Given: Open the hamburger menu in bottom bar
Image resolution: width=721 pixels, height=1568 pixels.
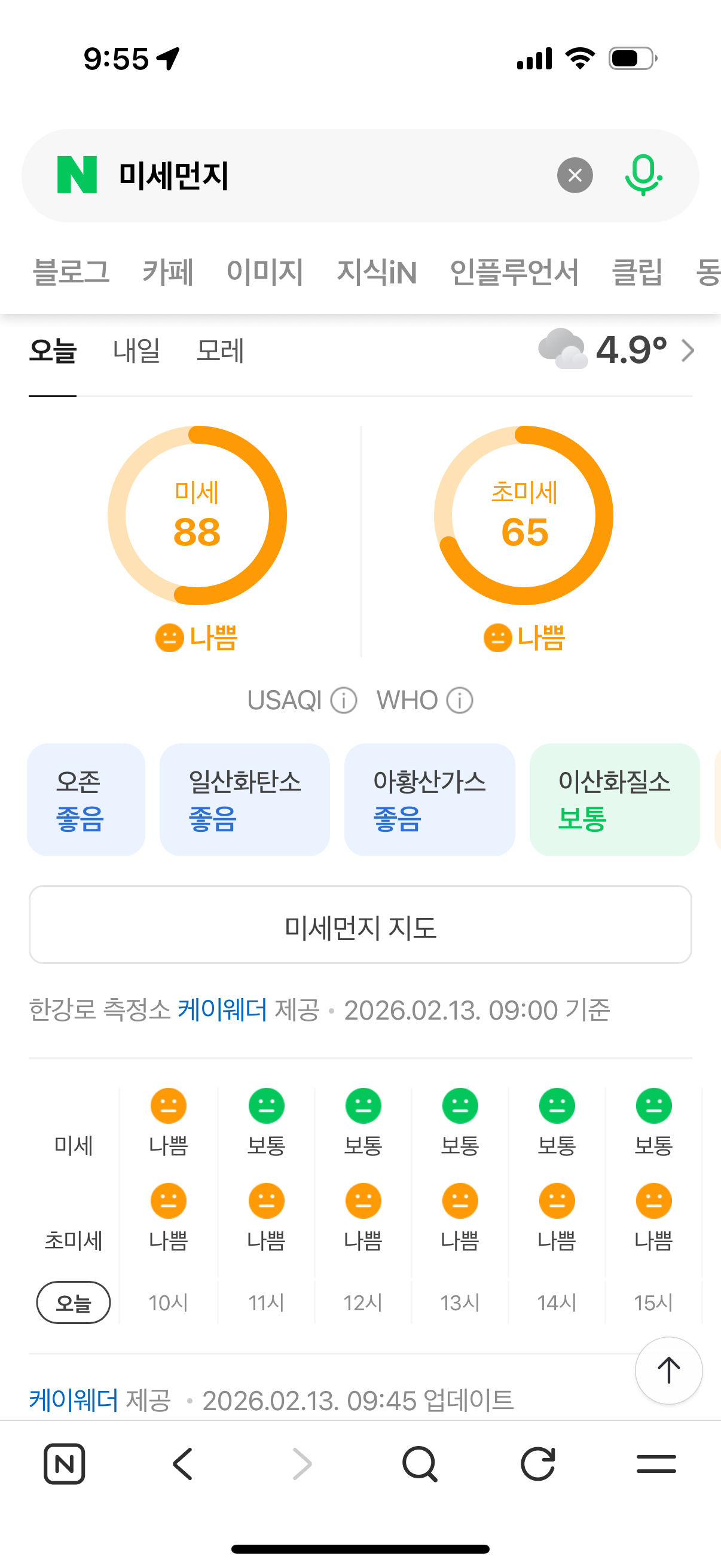Looking at the screenshot, I should coord(656,1463).
